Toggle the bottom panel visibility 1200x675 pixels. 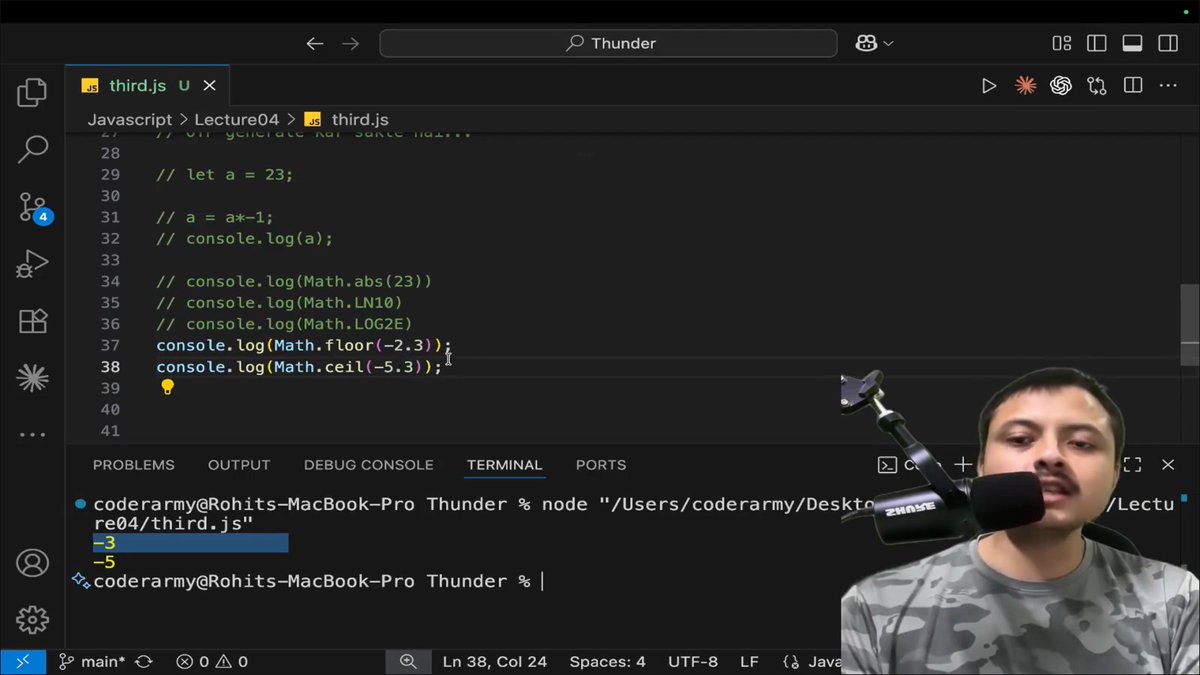pos(1132,43)
